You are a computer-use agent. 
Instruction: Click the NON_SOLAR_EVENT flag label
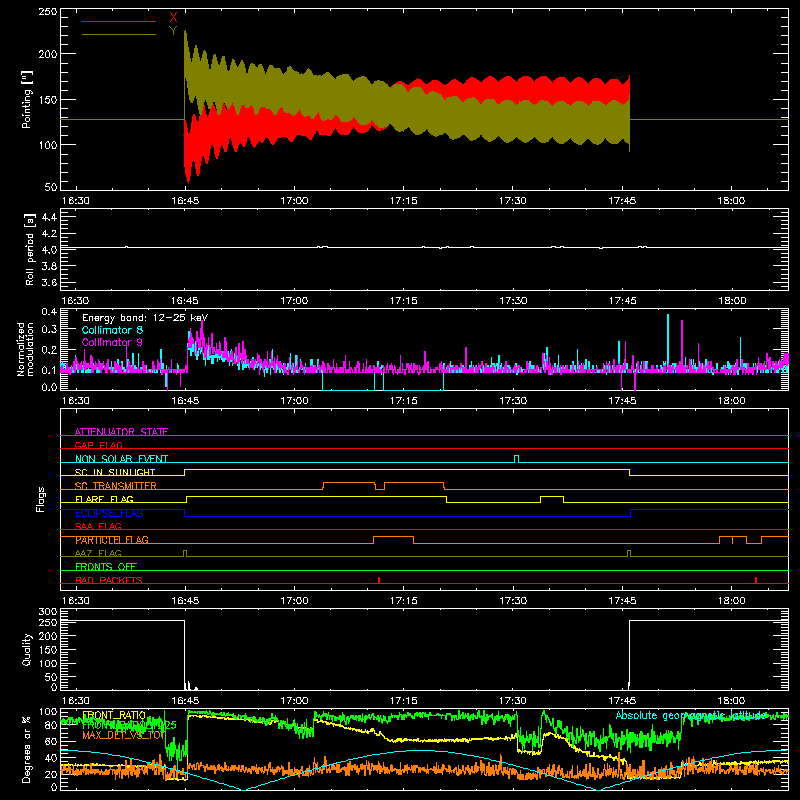click(121, 459)
